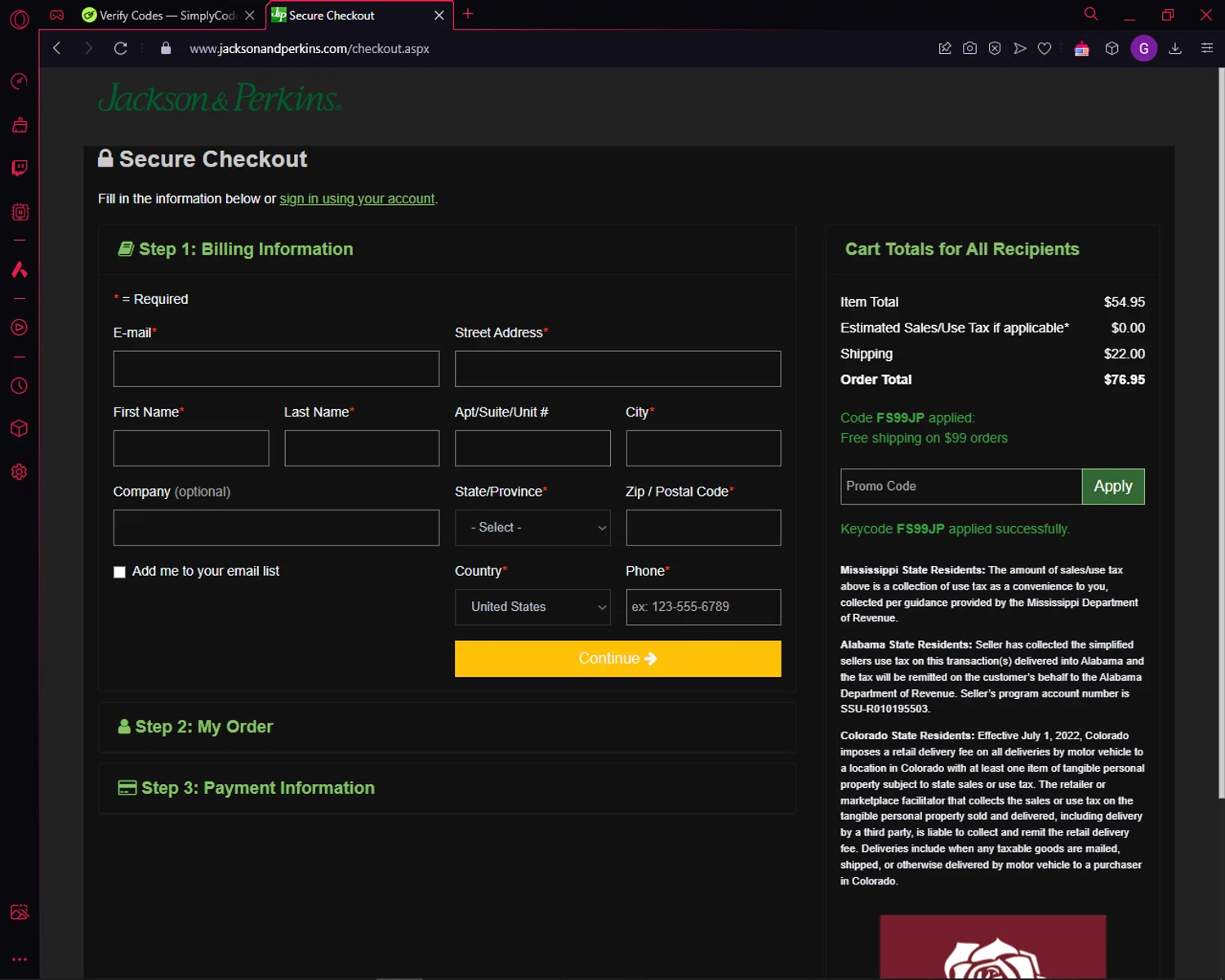Open the ad blocker shield icon
This screenshot has width=1225, height=980.
(995, 48)
